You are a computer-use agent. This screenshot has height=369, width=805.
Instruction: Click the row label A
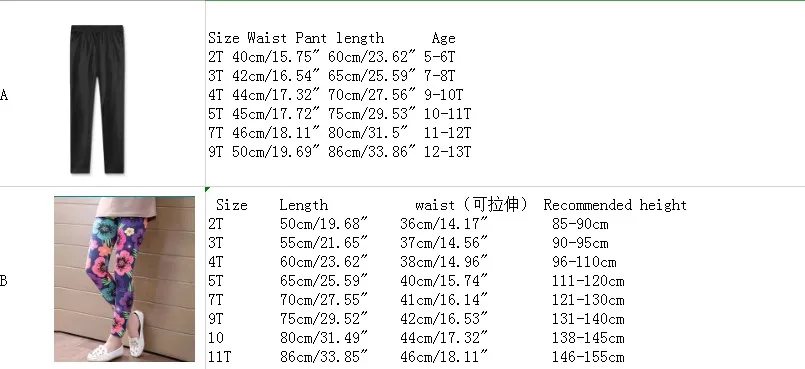(x=4, y=95)
